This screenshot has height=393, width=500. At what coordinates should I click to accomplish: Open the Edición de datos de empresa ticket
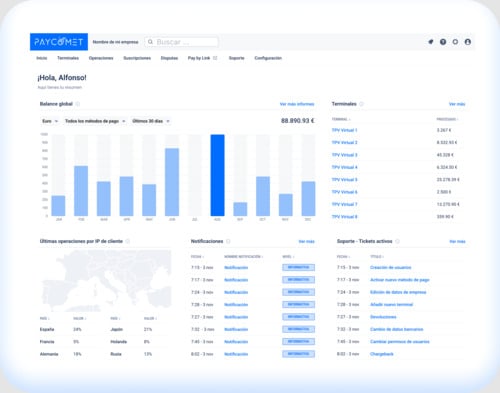(x=398, y=292)
